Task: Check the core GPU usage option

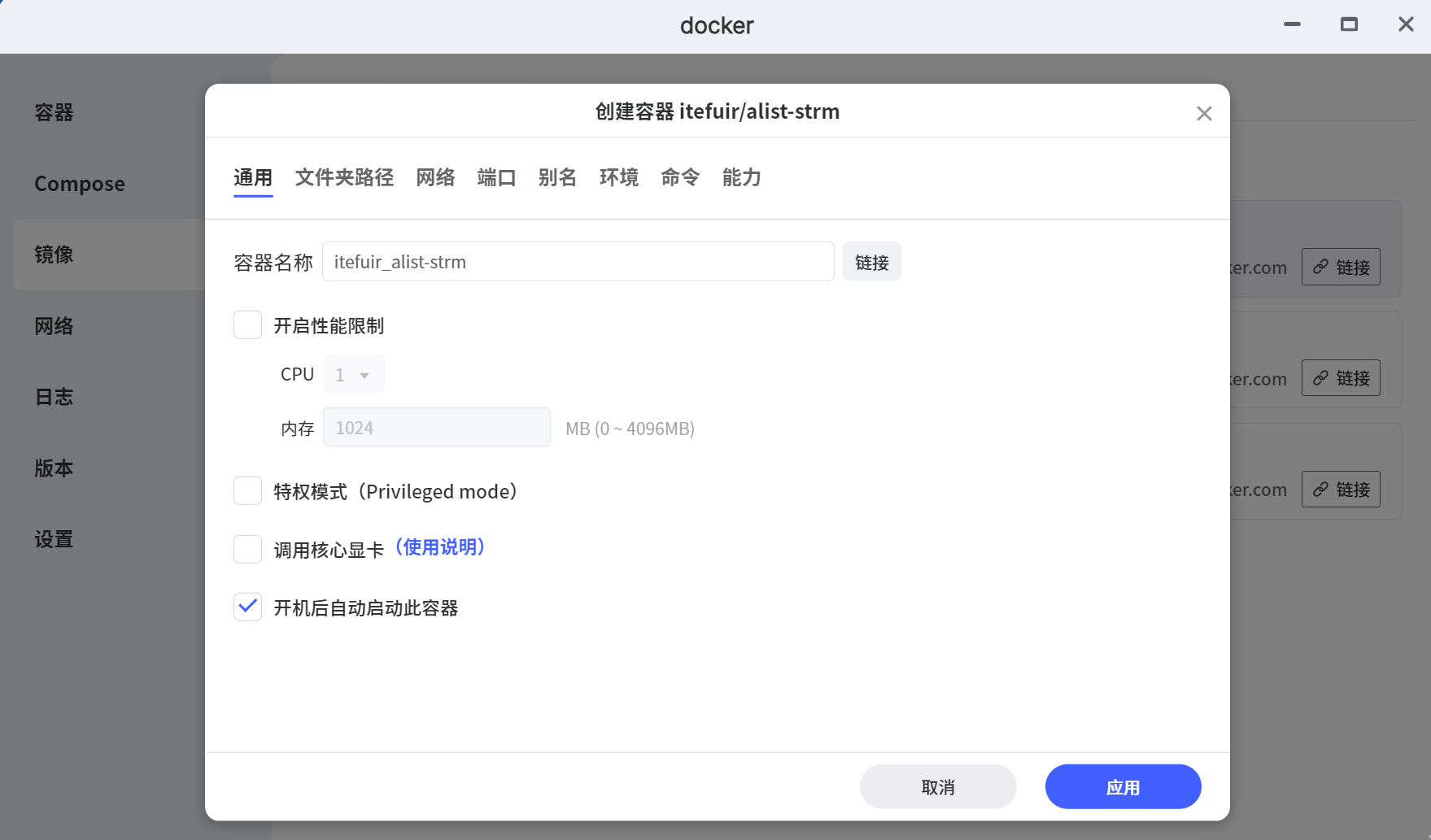Action: point(247,549)
